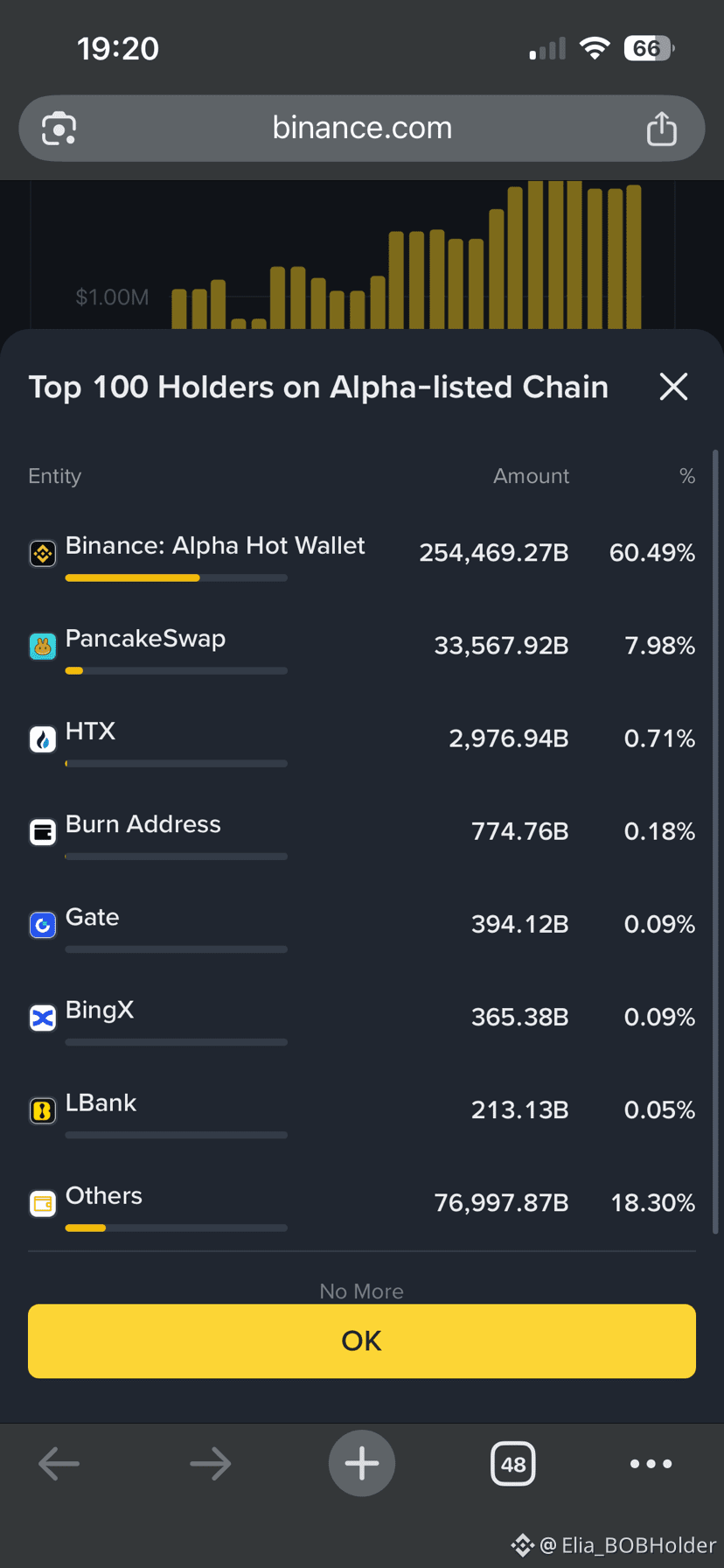Tap the Binance Alpha Hot Wallet progress bar

177,577
